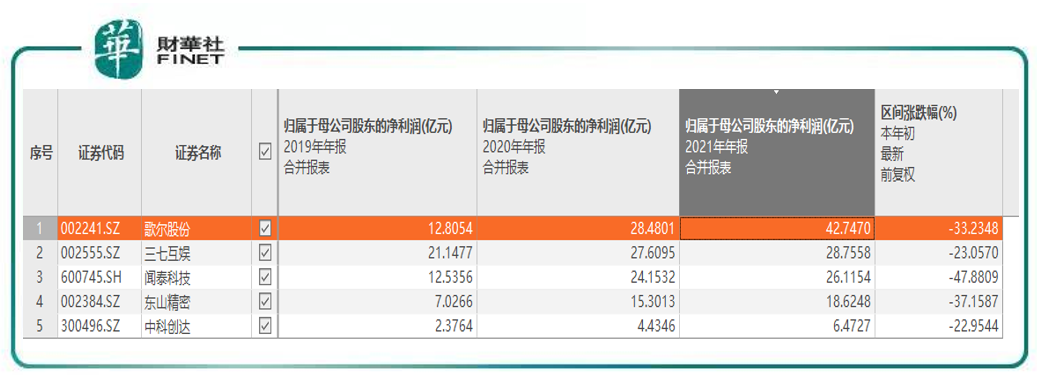Select the stock name 东山精密
Viewport: 1037px width, 379px height.
coord(167,302)
